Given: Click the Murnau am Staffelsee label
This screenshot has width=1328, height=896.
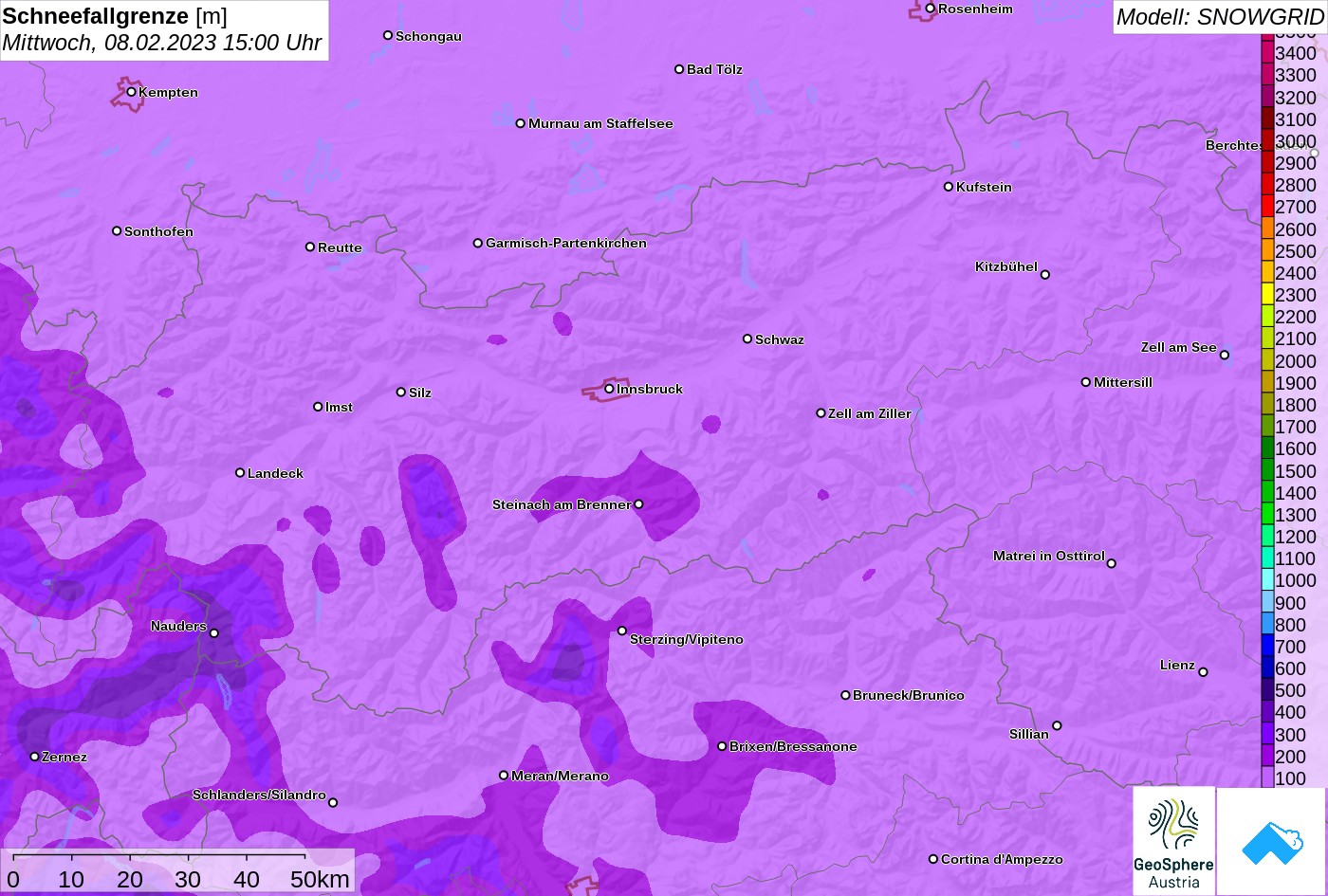Looking at the screenshot, I should (600, 123).
